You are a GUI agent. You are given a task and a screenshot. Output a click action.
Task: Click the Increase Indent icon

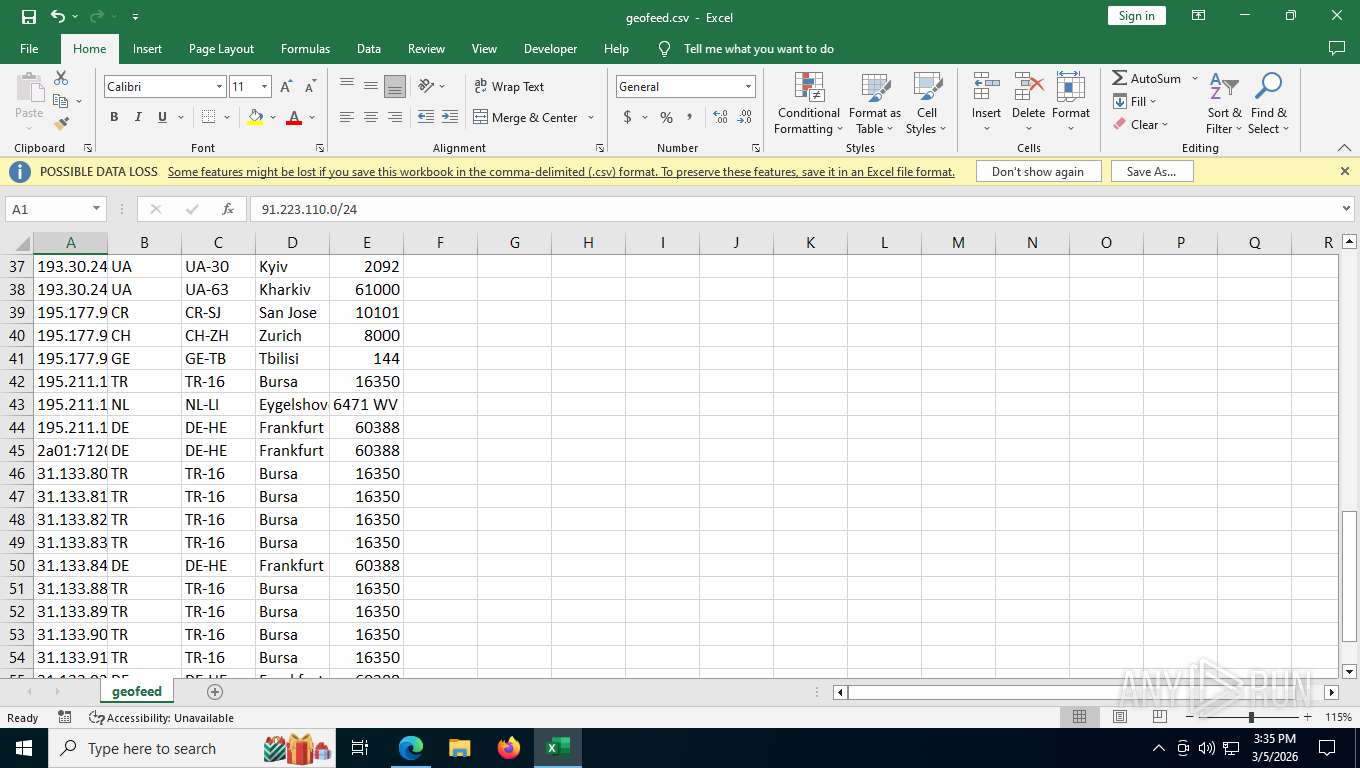450,117
